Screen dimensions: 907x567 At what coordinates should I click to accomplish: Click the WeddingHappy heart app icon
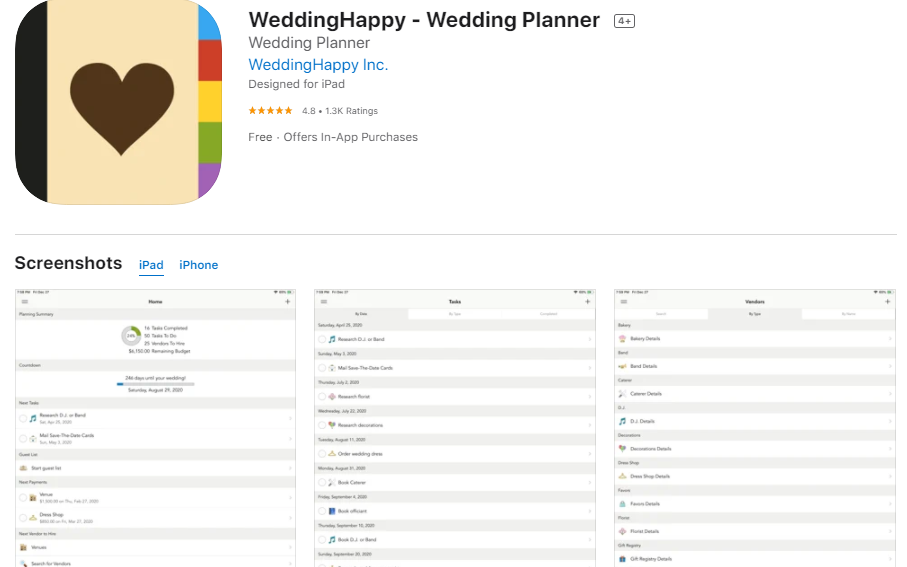119,102
